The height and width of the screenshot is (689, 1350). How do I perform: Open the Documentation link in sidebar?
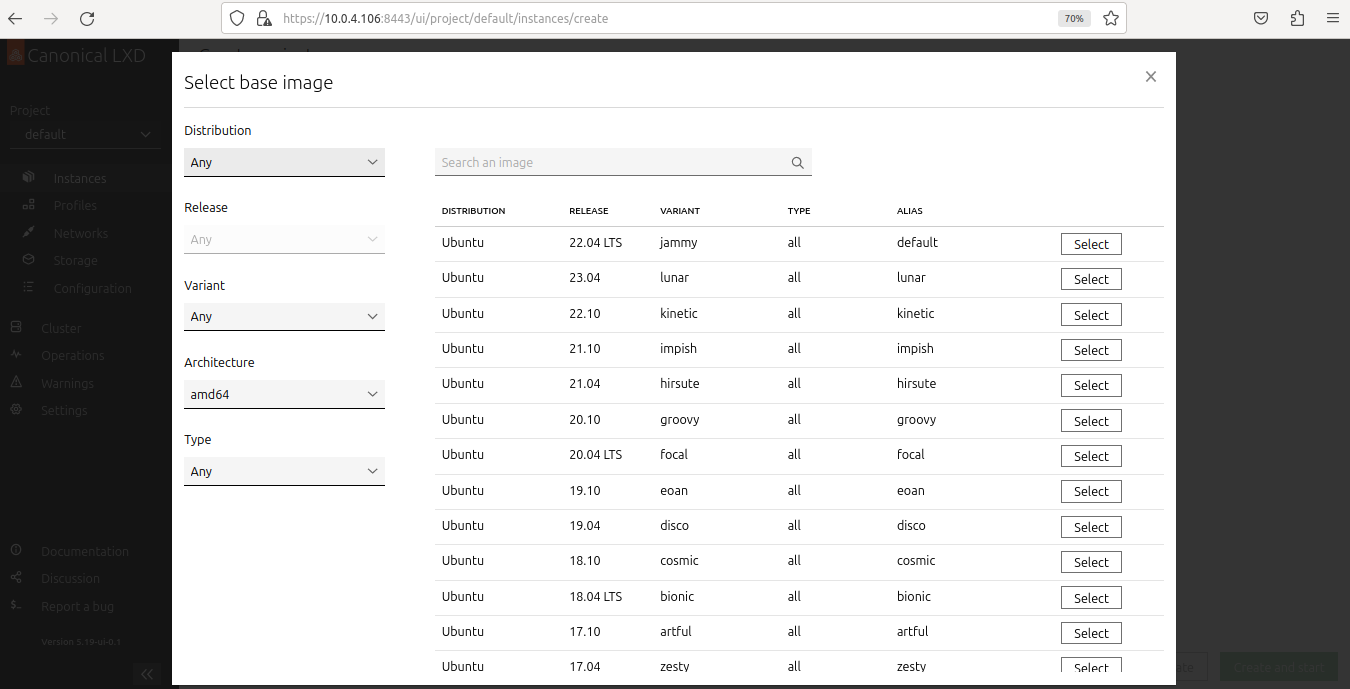click(x=84, y=551)
